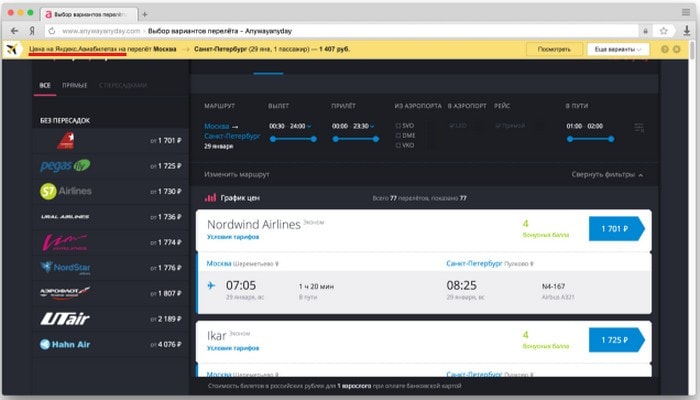
Task: Click flight number N4-167
Action: point(554,287)
